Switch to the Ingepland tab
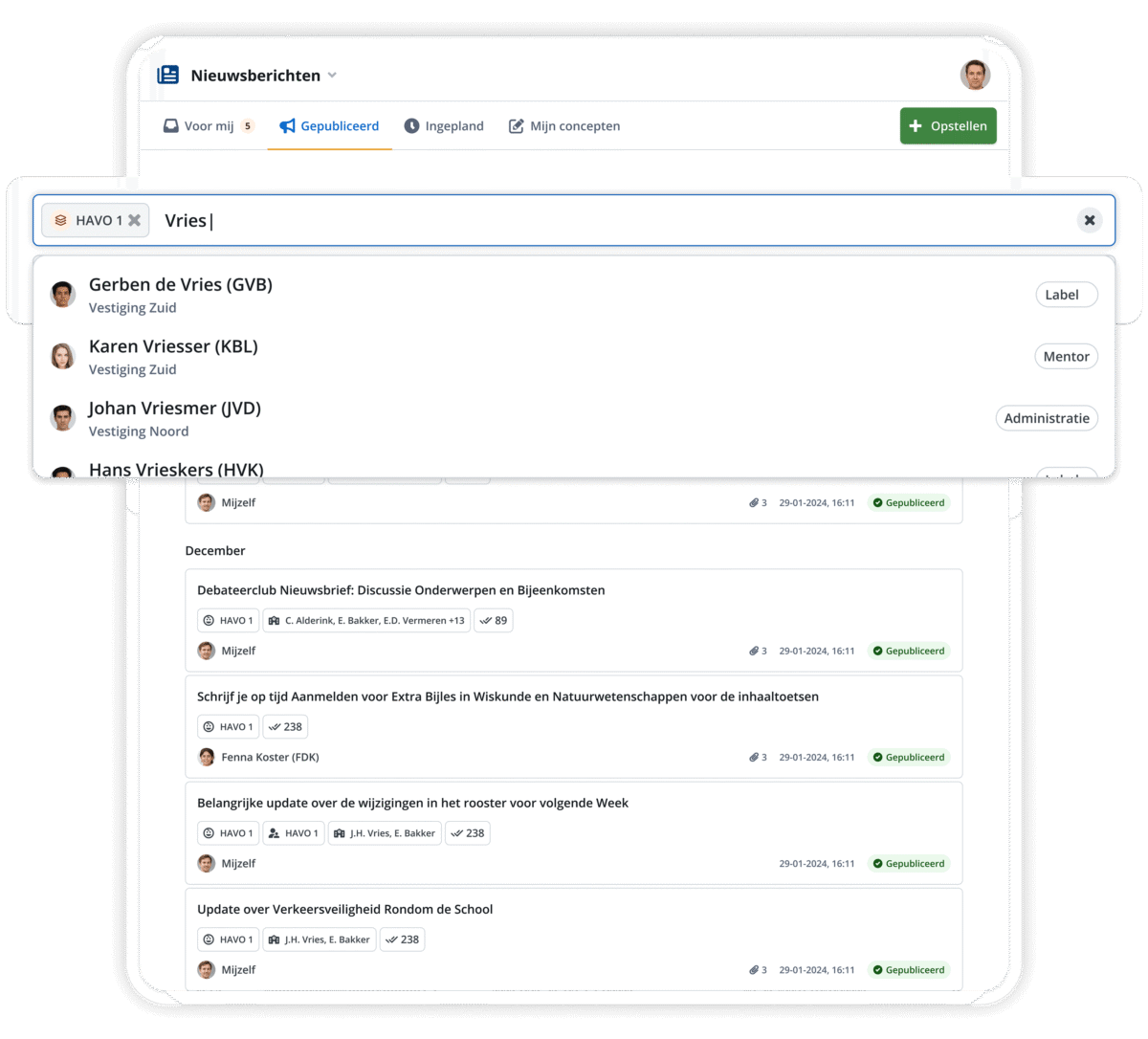Image resolution: width=1148 pixels, height=1039 pixels. (444, 126)
